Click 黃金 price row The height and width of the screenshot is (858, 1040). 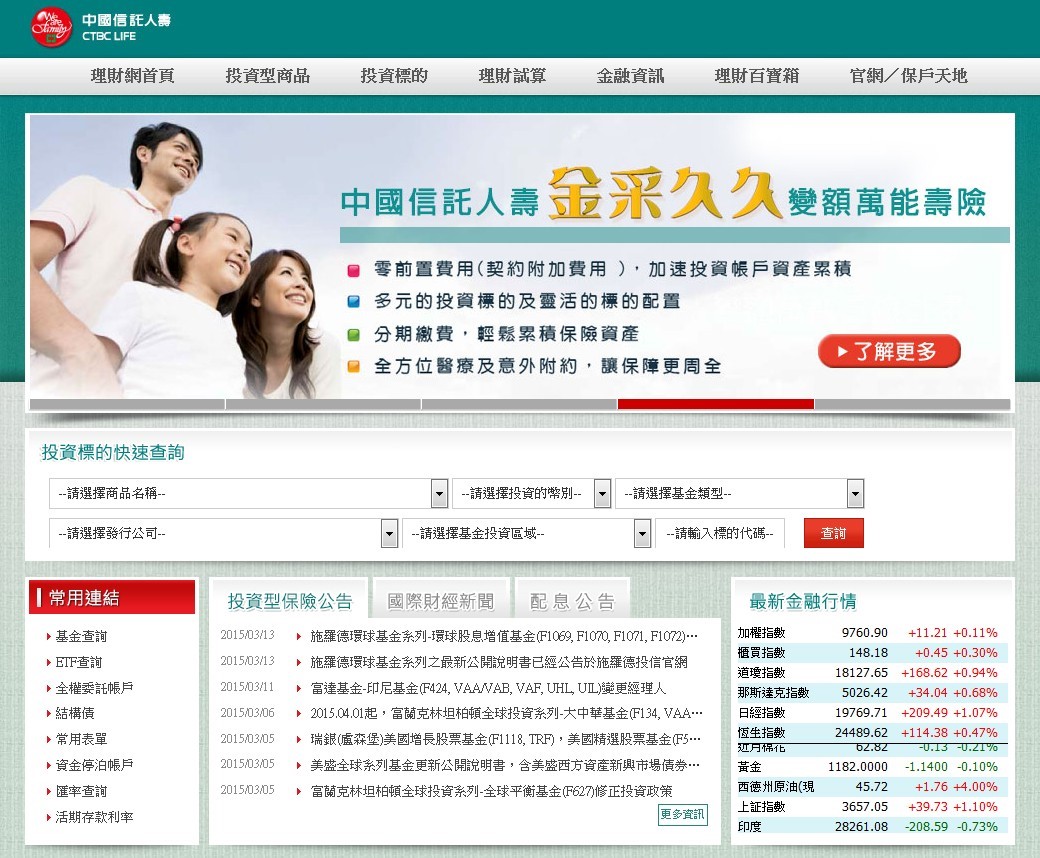872,766
